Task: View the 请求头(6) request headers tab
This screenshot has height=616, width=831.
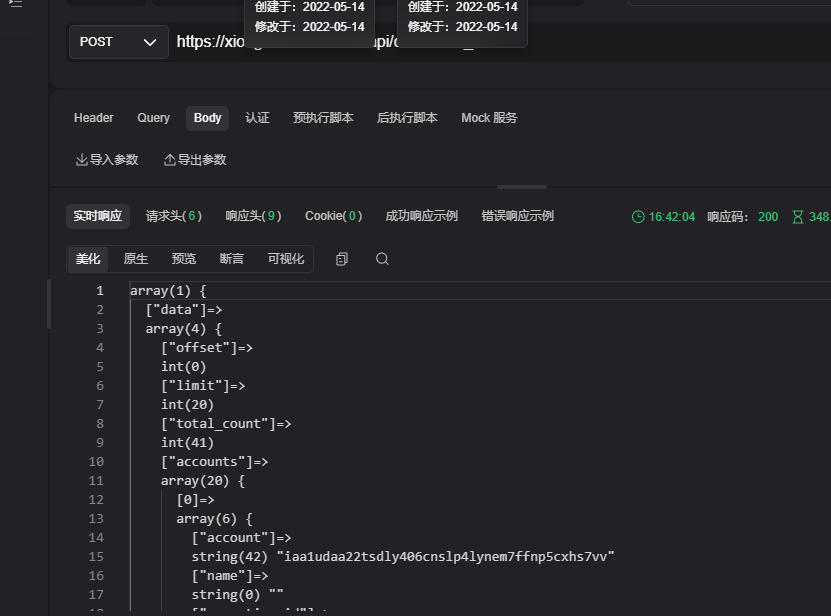Action: 173,215
